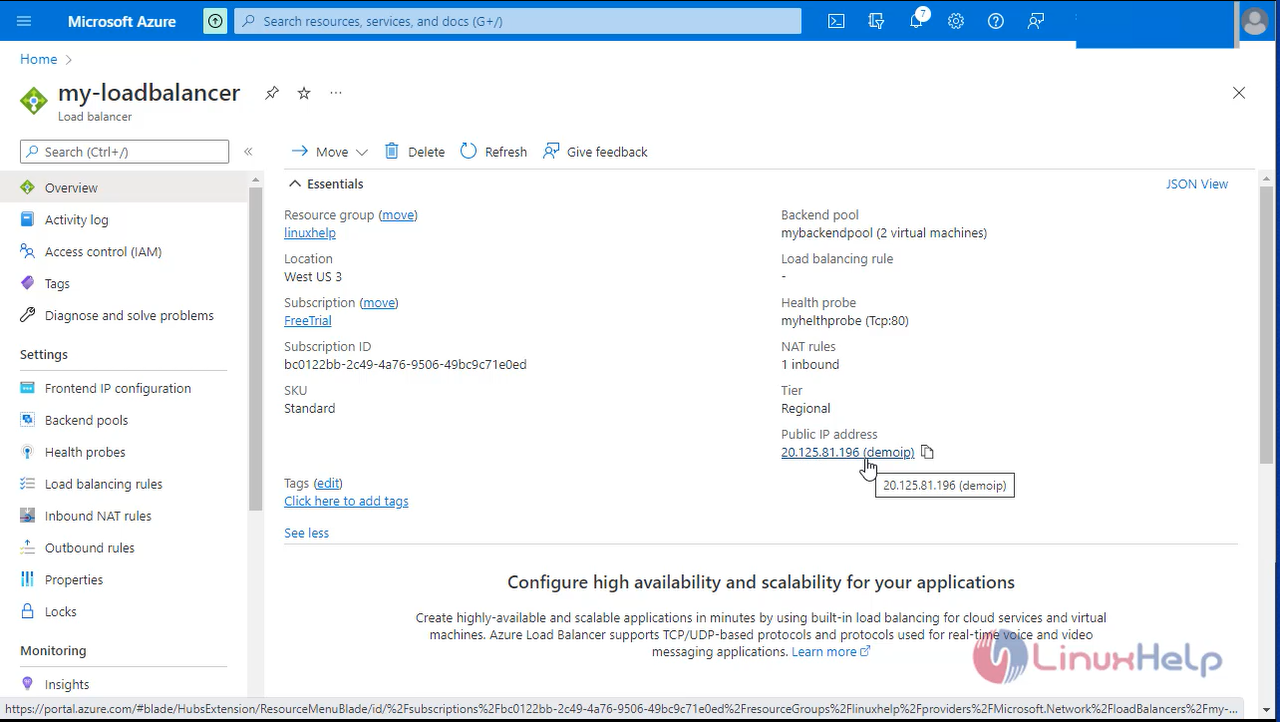Close the my-loadbalancer blade
Screen dimensions: 1280x722
[x=1239, y=93]
